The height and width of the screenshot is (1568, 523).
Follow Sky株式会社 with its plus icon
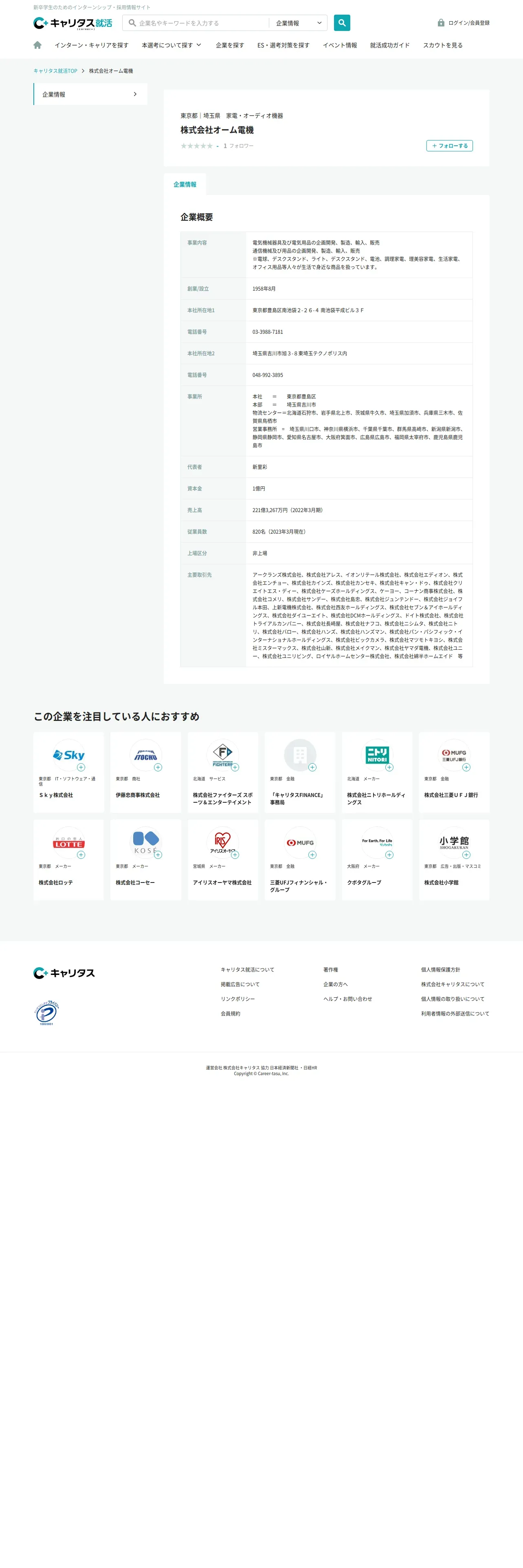click(81, 768)
